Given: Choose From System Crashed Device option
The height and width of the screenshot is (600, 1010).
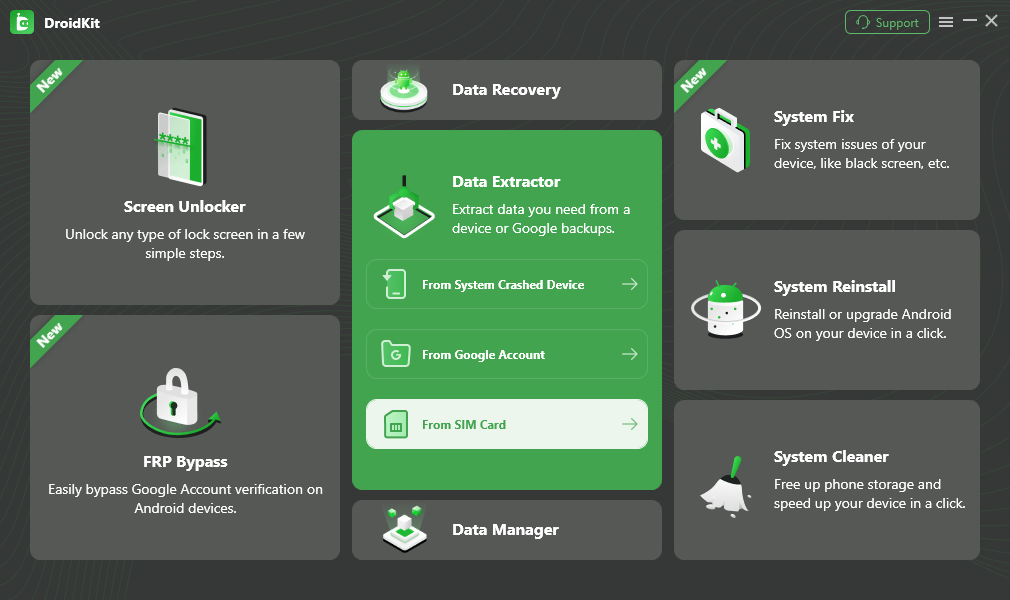Looking at the screenshot, I should 507,284.
